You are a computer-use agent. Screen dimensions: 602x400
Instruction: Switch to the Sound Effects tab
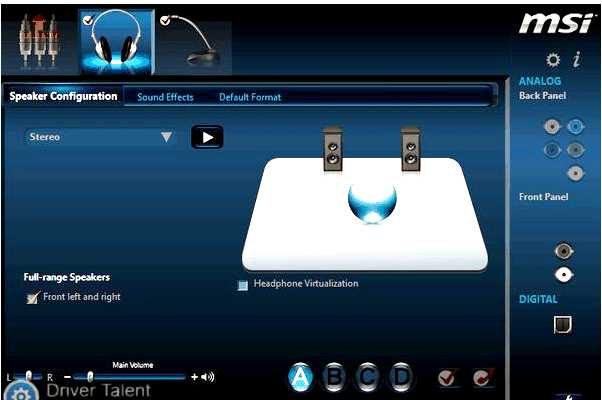[x=165, y=97]
